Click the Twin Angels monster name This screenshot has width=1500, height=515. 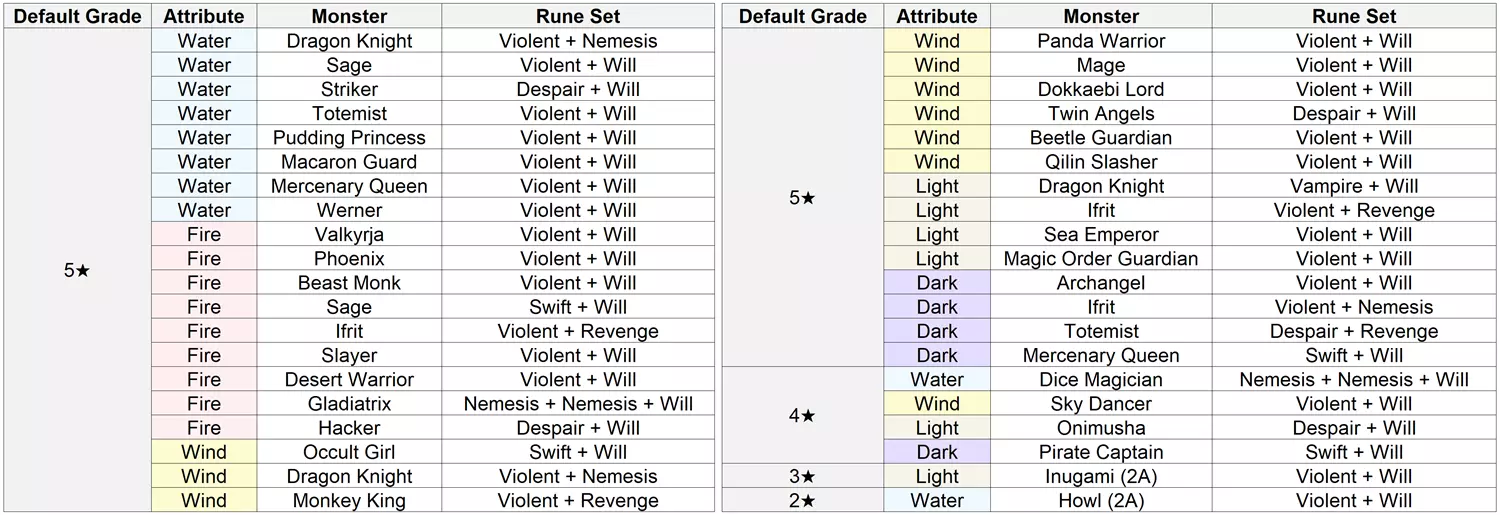(1101, 114)
